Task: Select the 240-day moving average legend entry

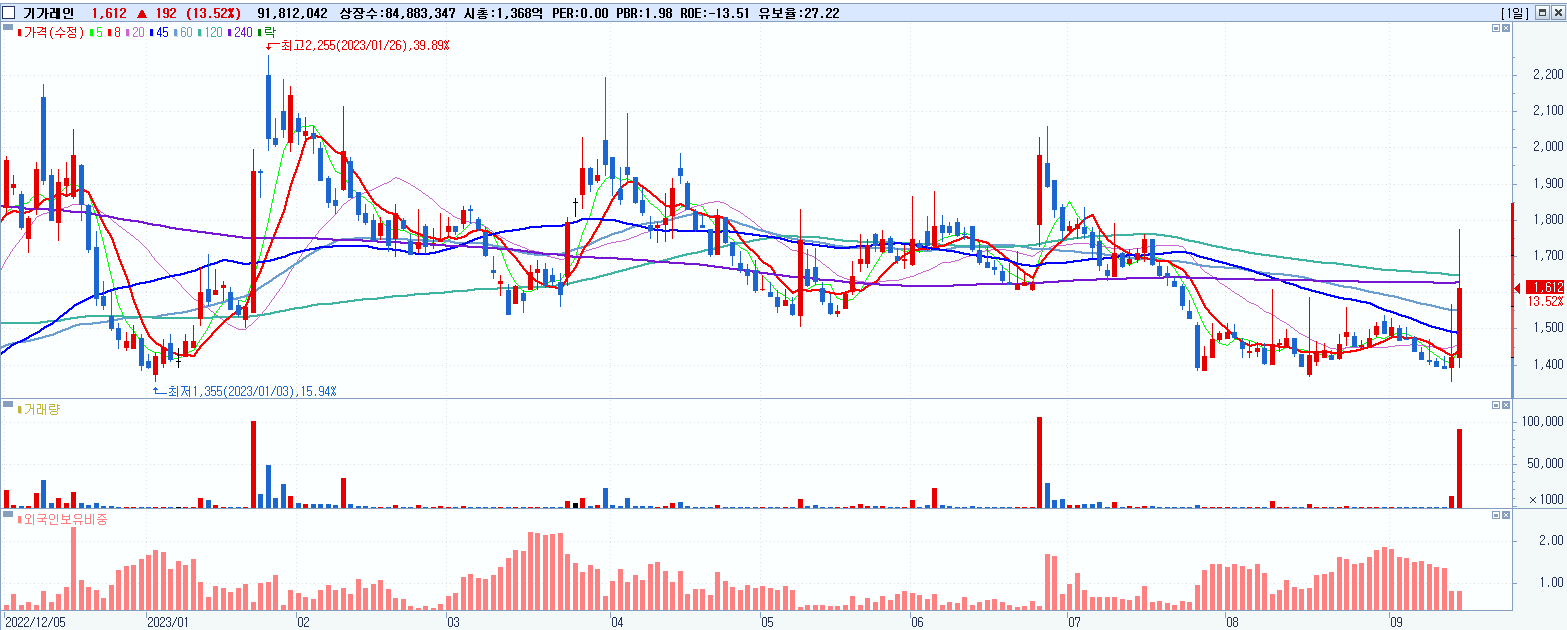Action: pyautogui.click(x=240, y=33)
